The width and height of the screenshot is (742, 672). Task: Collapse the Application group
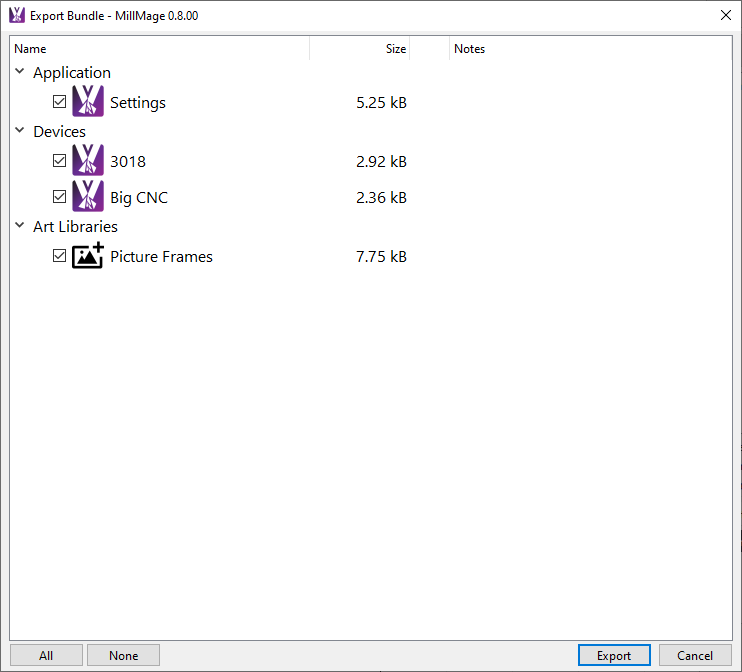click(20, 72)
